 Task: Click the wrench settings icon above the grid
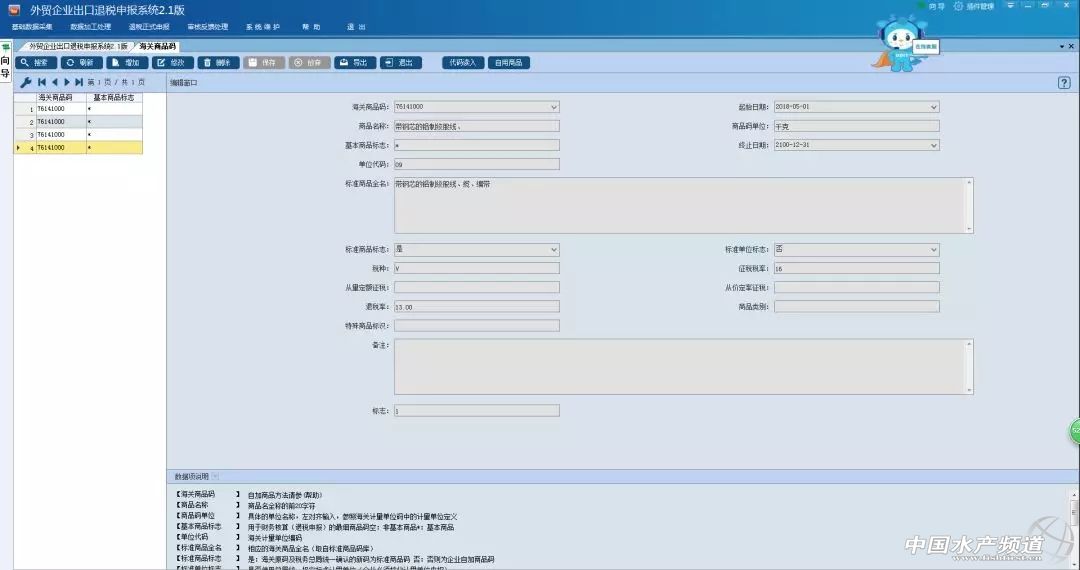(26, 82)
